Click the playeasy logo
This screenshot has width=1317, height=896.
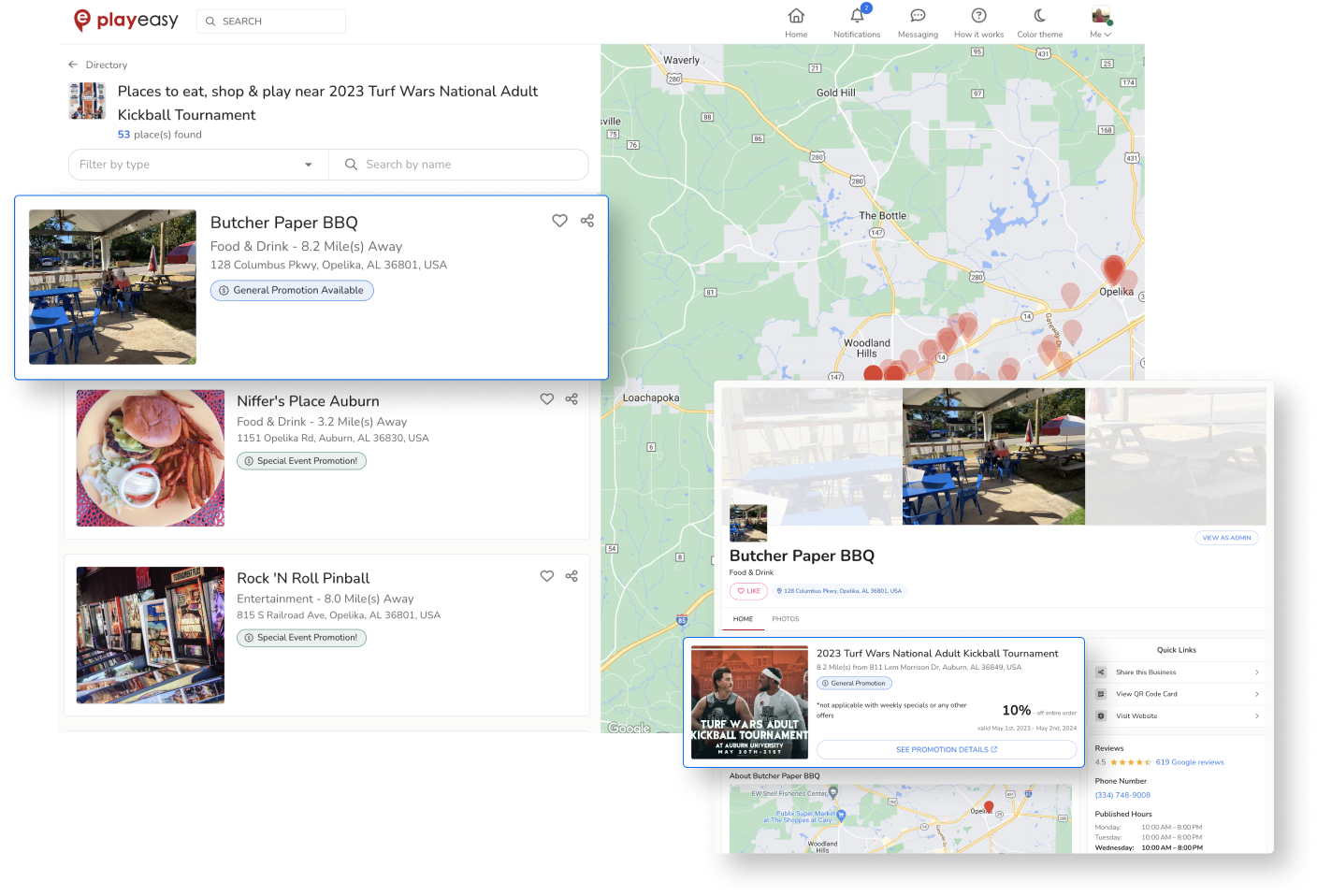pyautogui.click(x=126, y=20)
